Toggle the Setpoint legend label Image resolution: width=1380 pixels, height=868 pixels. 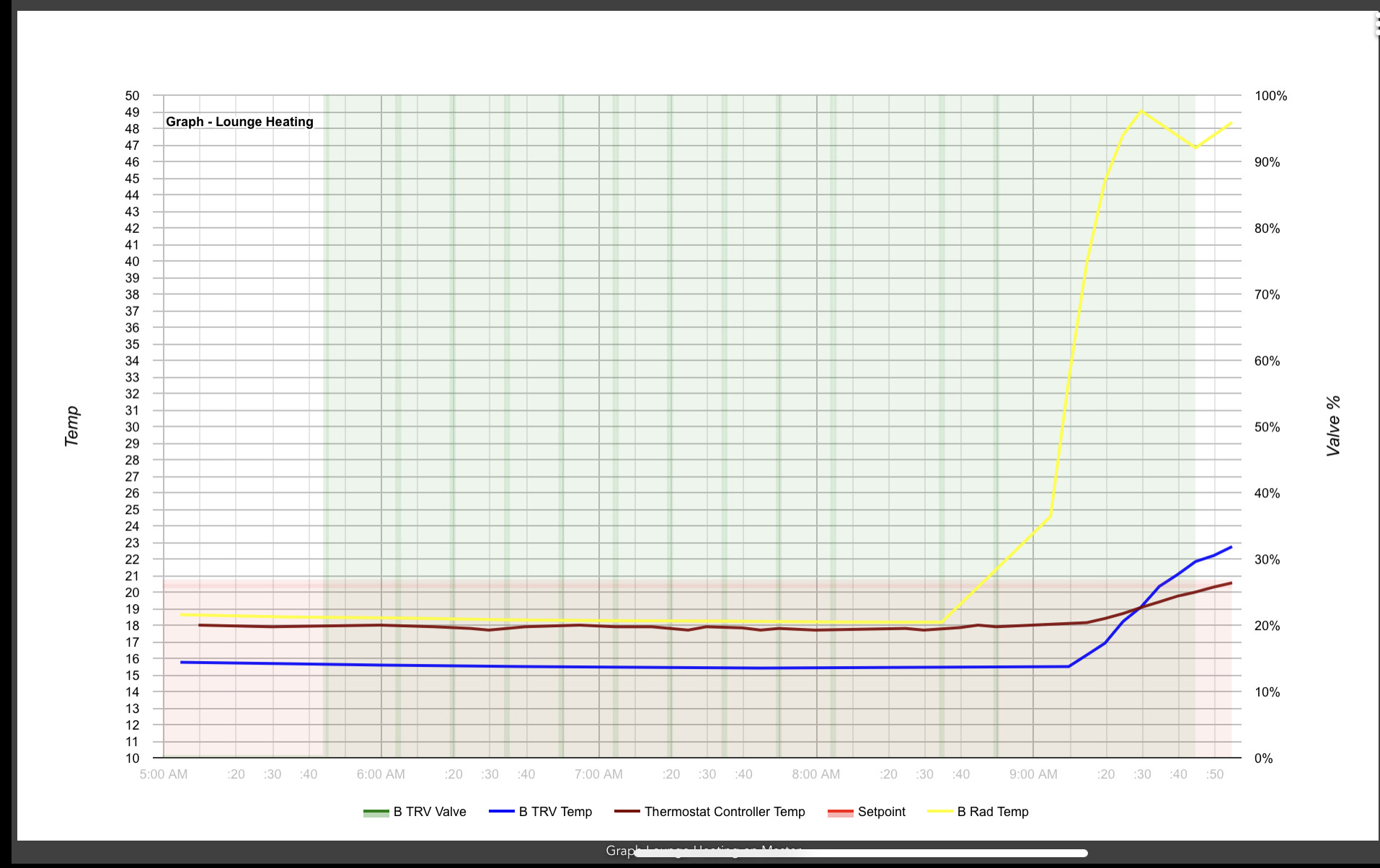[881, 812]
